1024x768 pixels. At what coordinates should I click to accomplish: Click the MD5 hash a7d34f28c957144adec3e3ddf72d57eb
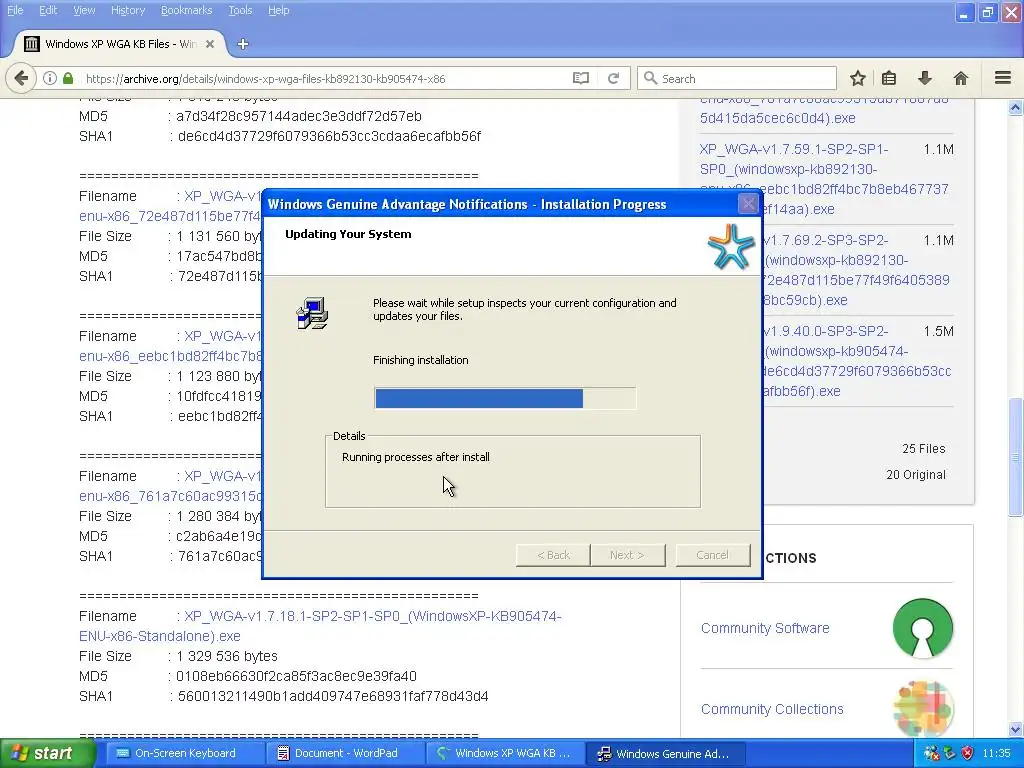[298, 116]
